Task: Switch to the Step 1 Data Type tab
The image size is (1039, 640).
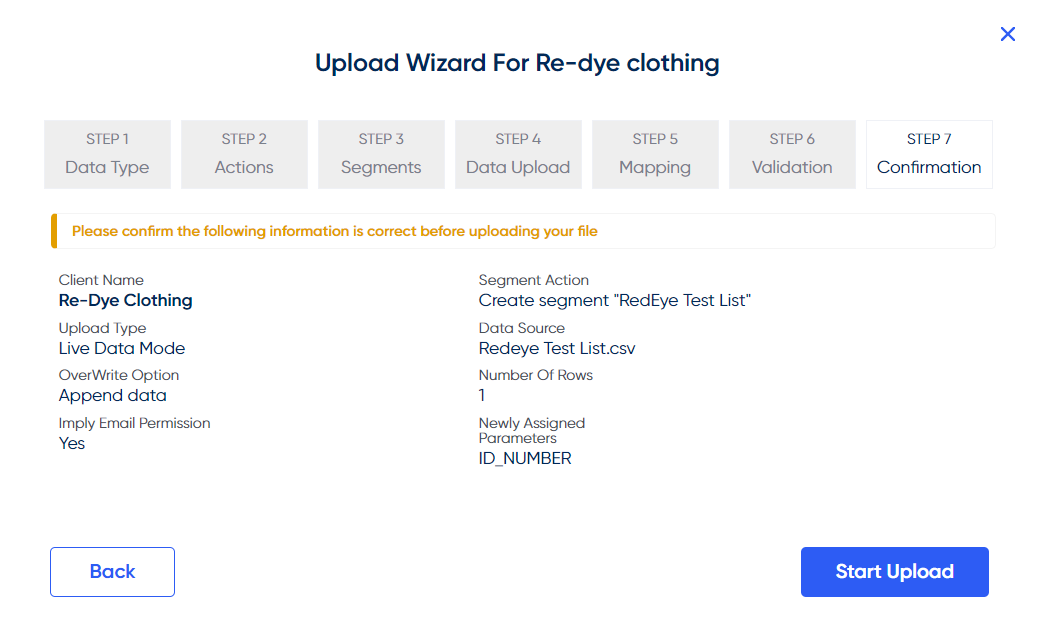Action: [107, 154]
